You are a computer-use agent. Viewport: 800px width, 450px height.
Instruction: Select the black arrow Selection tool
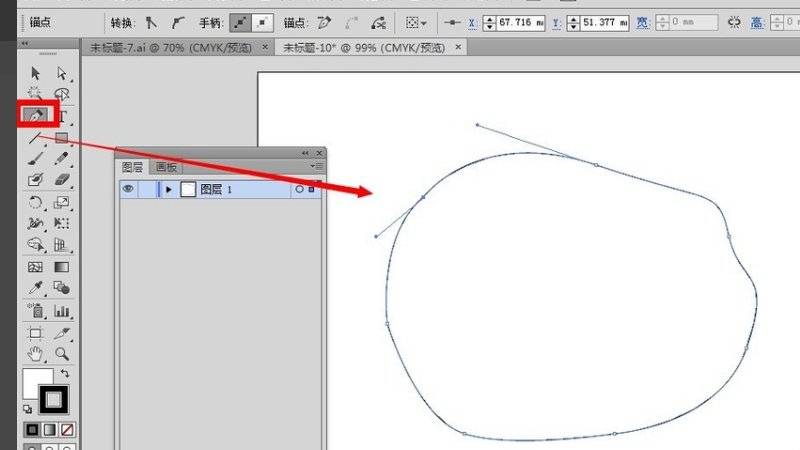(x=35, y=73)
